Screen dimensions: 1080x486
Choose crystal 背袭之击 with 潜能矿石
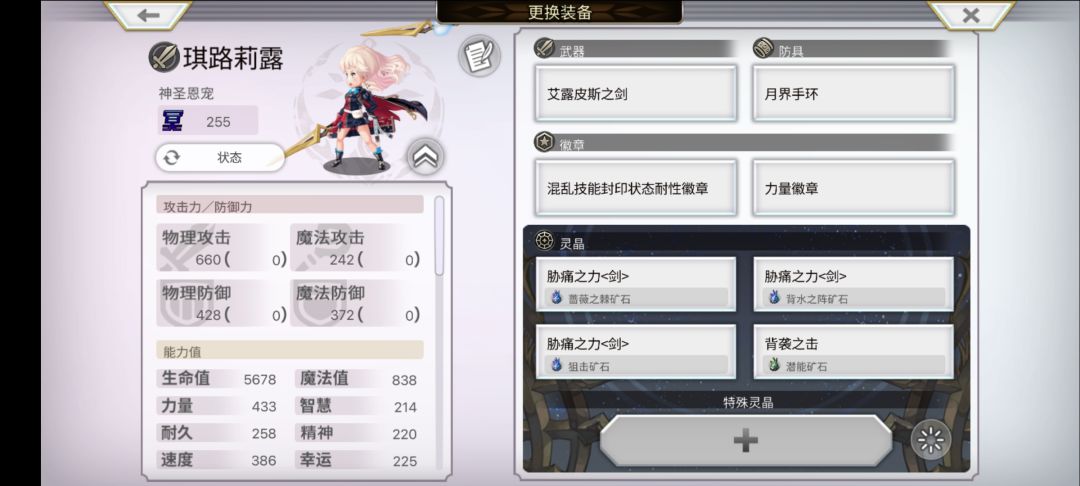point(853,352)
